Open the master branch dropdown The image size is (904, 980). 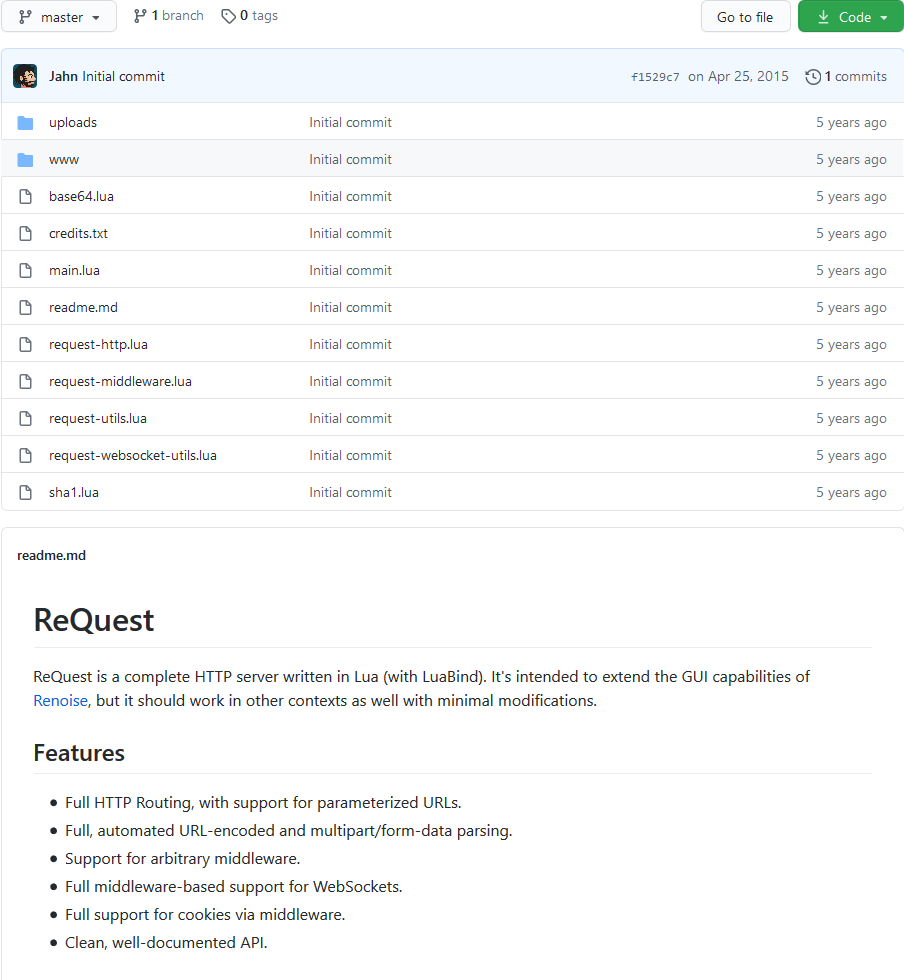click(59, 17)
